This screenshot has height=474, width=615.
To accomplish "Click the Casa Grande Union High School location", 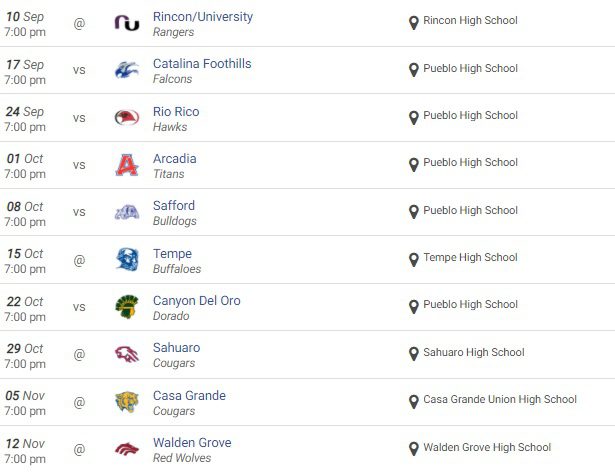I will (500, 400).
